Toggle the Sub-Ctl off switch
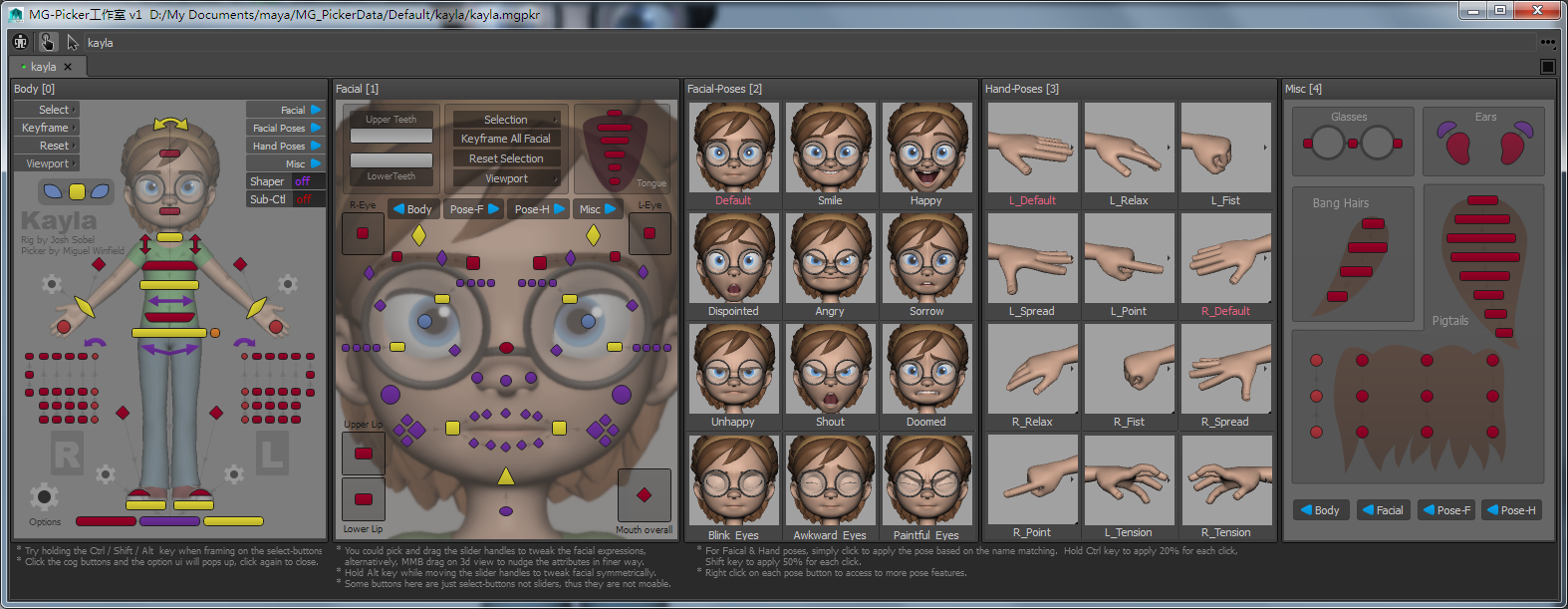 pos(303,199)
